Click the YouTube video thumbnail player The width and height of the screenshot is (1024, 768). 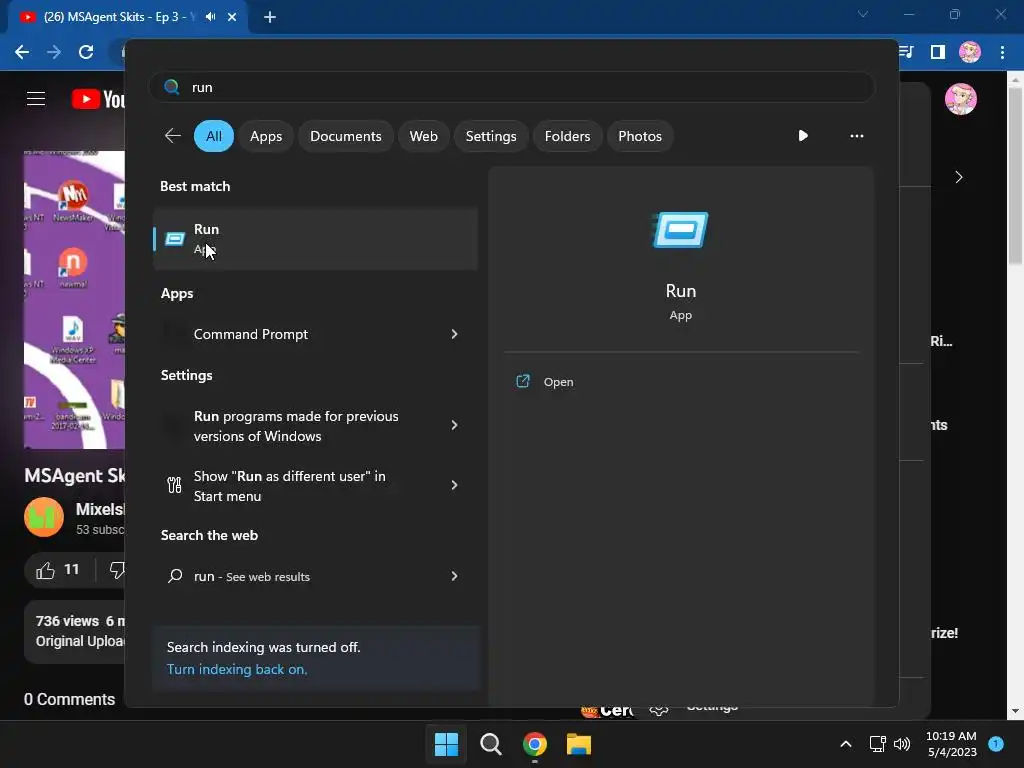pos(74,300)
